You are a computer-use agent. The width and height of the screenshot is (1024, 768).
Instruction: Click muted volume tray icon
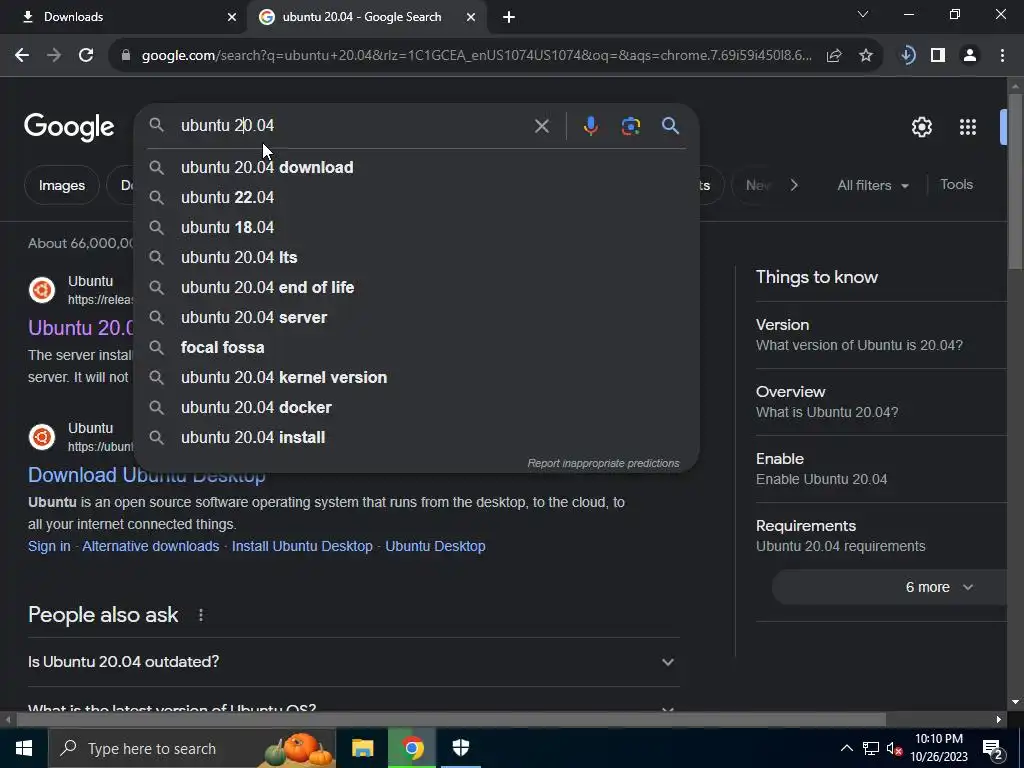(x=895, y=749)
